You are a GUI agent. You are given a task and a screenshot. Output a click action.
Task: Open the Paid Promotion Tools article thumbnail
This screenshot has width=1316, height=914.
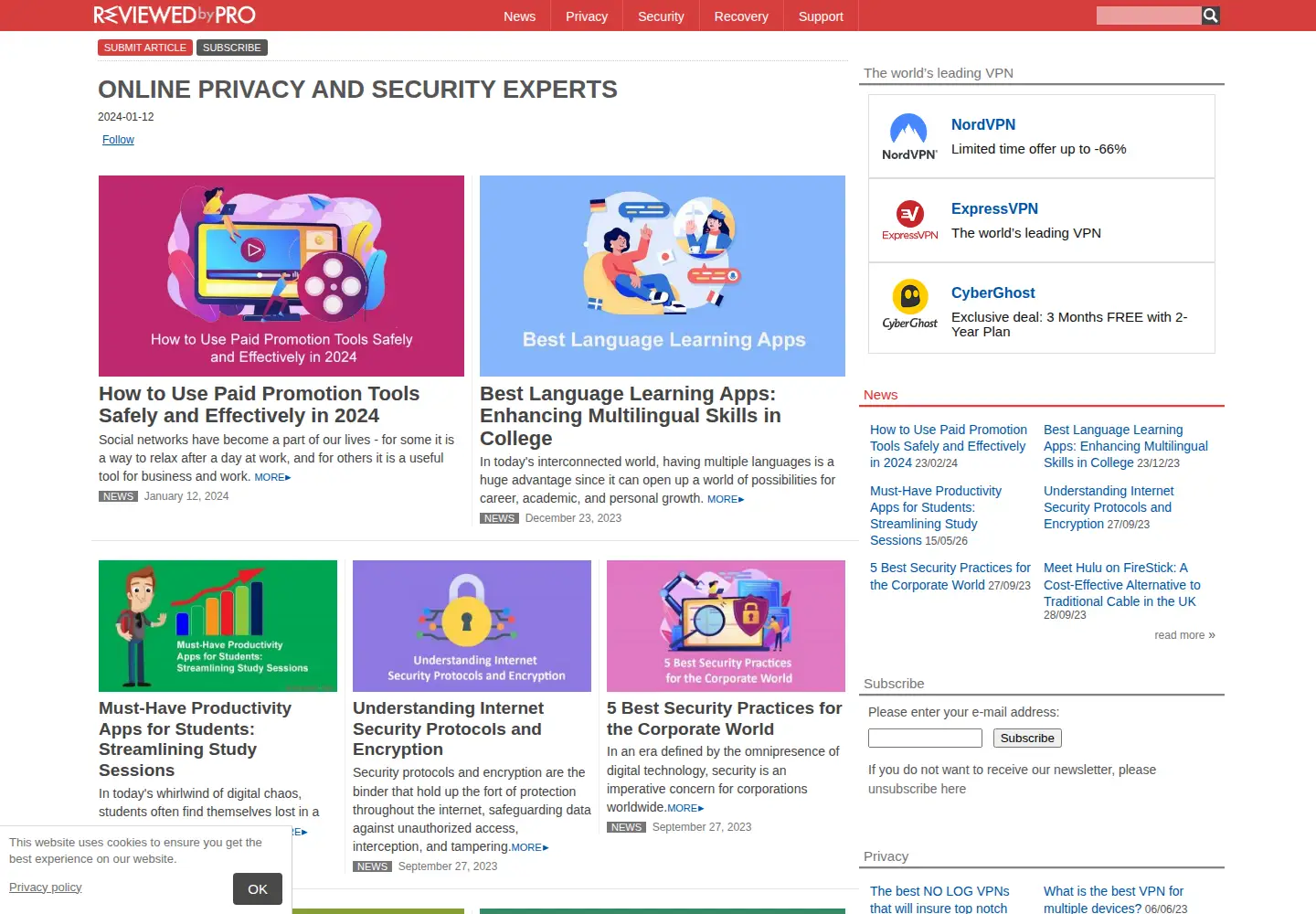tap(281, 276)
